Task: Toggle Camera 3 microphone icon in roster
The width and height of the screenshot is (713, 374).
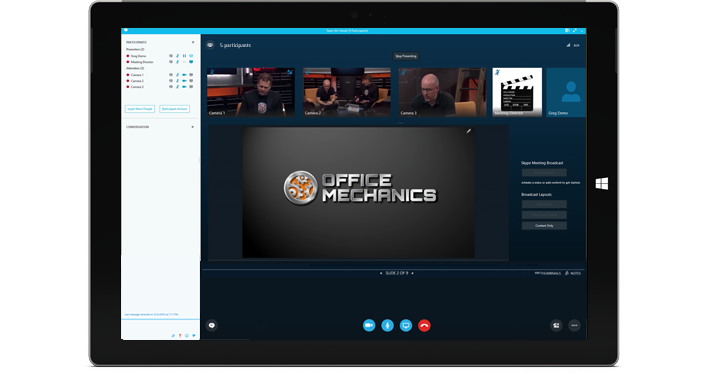Action: (178, 86)
